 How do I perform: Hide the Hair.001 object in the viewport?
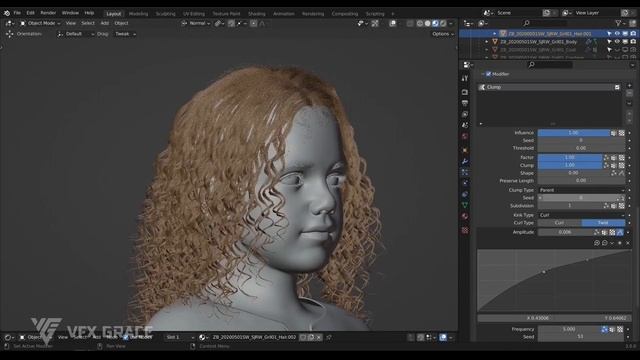pyautogui.click(x=617, y=33)
